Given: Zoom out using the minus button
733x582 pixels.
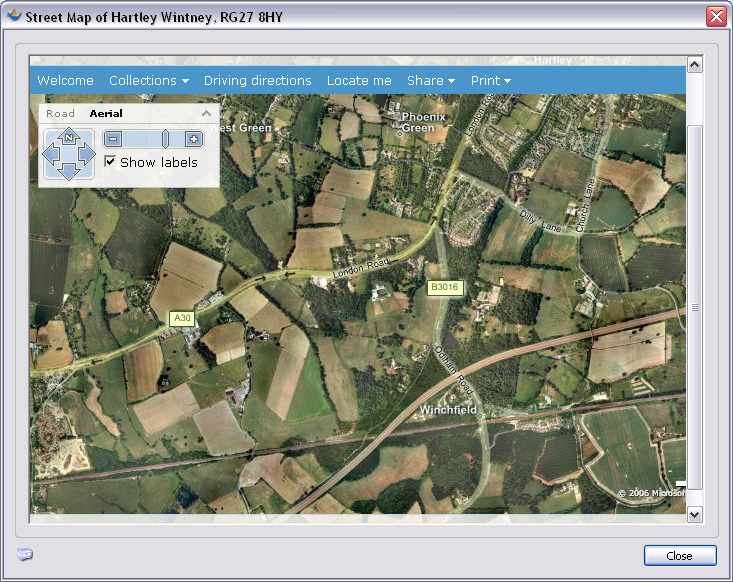Looking at the screenshot, I should [114, 139].
